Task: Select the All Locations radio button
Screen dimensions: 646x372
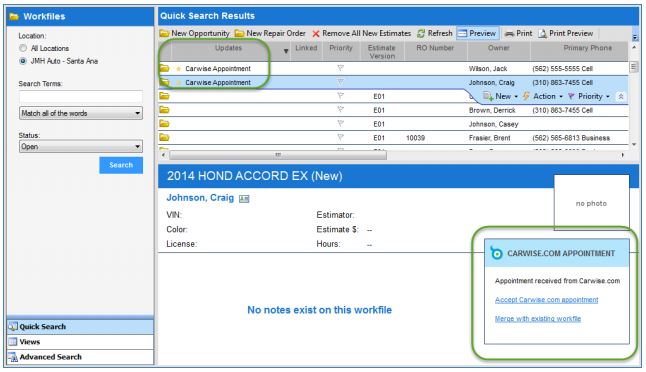Action: coord(23,48)
